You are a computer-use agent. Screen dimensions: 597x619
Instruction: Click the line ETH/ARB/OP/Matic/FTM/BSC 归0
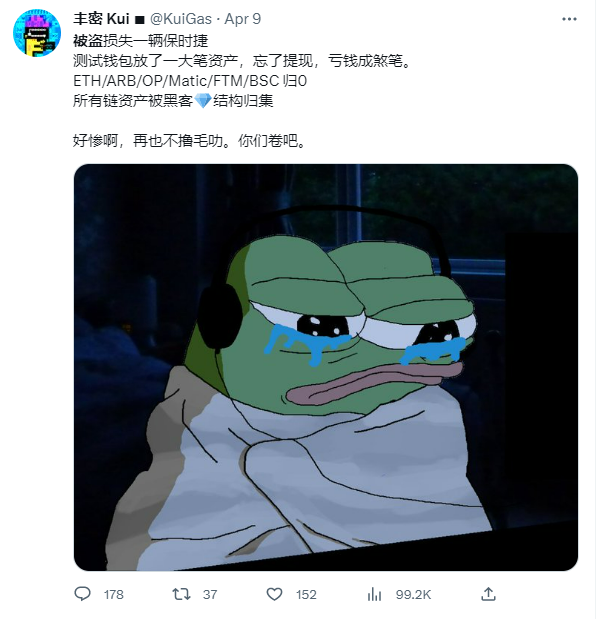190,81
